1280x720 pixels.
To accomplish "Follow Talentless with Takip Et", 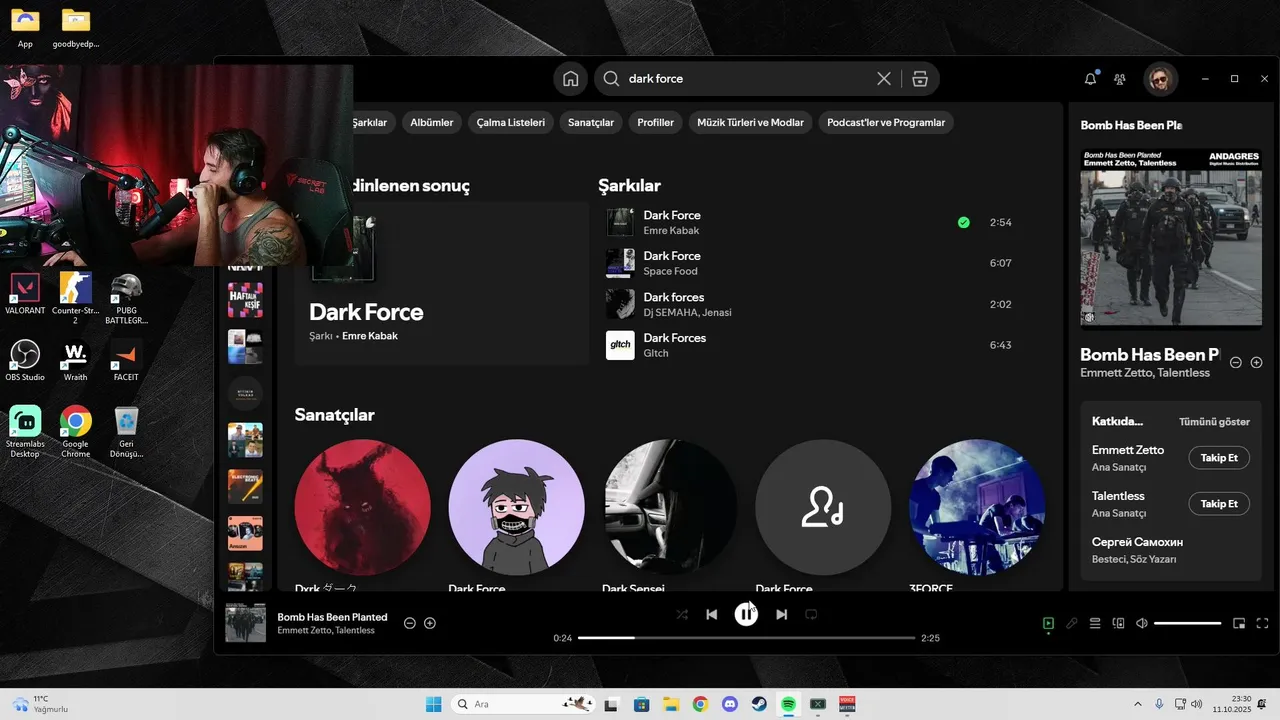I will (x=1219, y=504).
